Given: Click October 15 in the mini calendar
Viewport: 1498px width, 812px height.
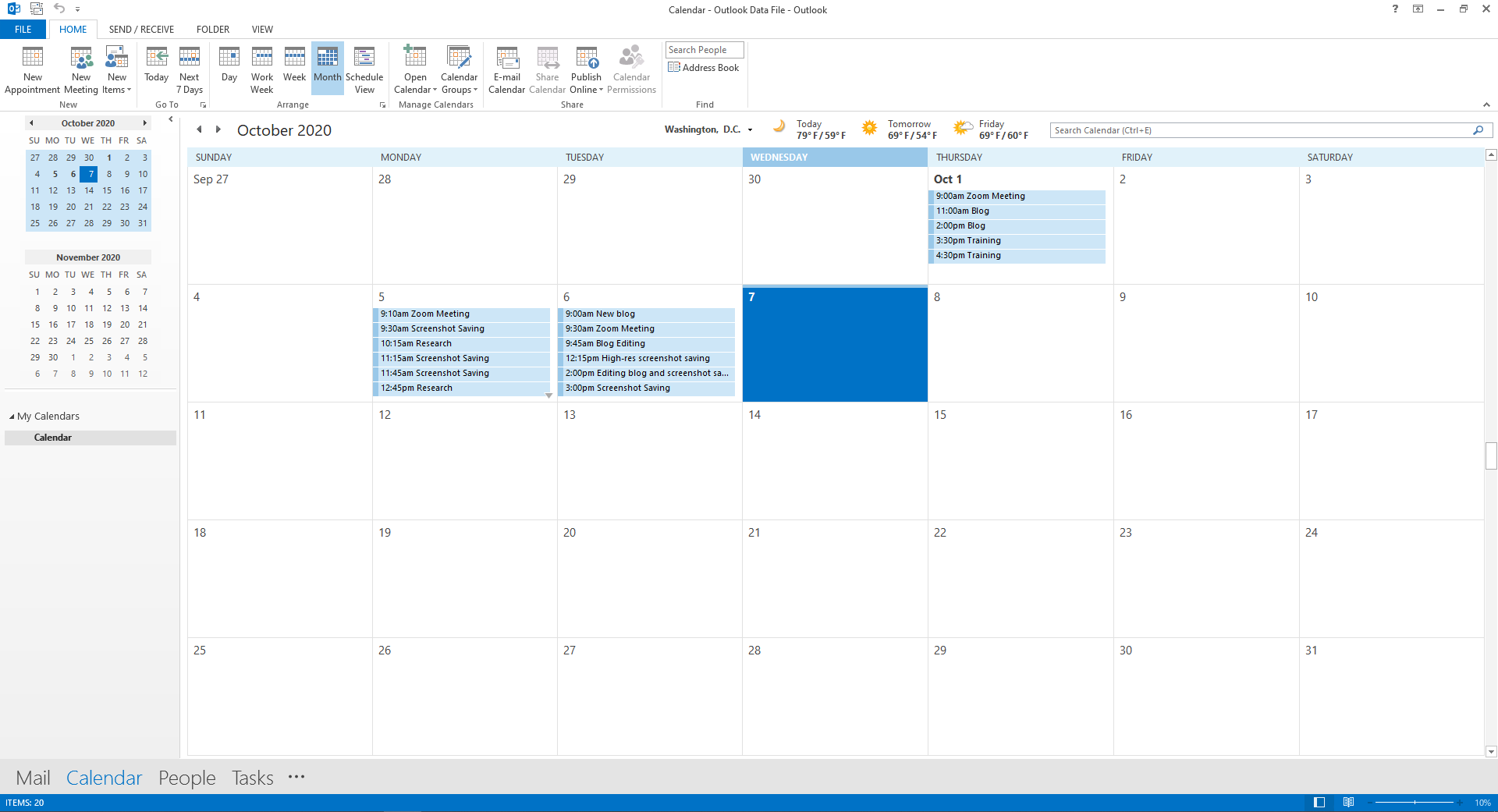Looking at the screenshot, I should [107, 190].
